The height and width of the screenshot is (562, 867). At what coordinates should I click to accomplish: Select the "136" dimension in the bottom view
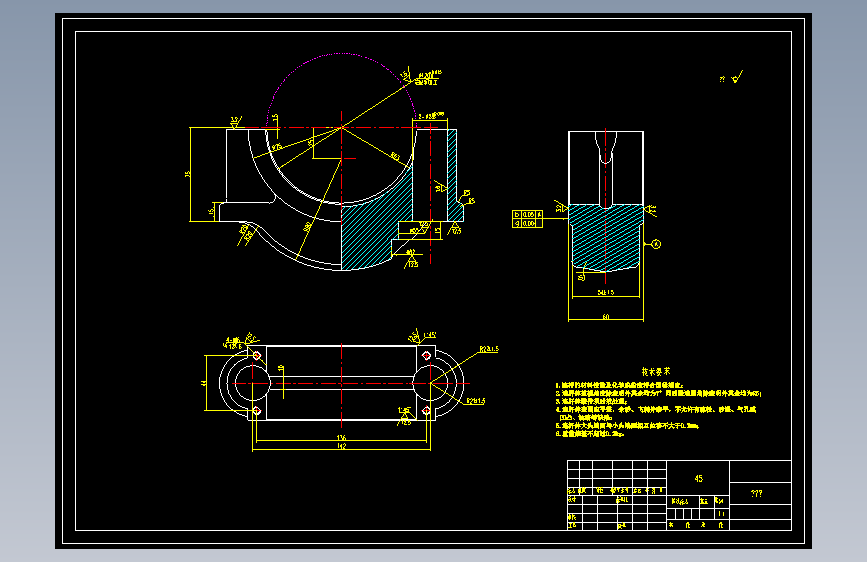click(341, 438)
